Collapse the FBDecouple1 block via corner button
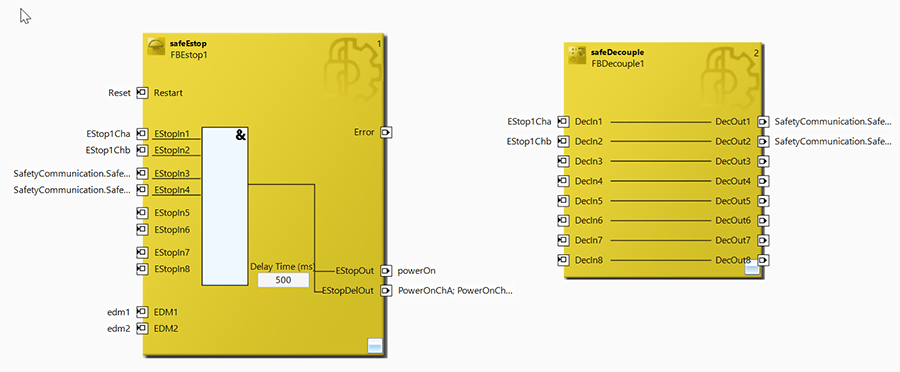The width and height of the screenshot is (900, 372). pos(752,269)
